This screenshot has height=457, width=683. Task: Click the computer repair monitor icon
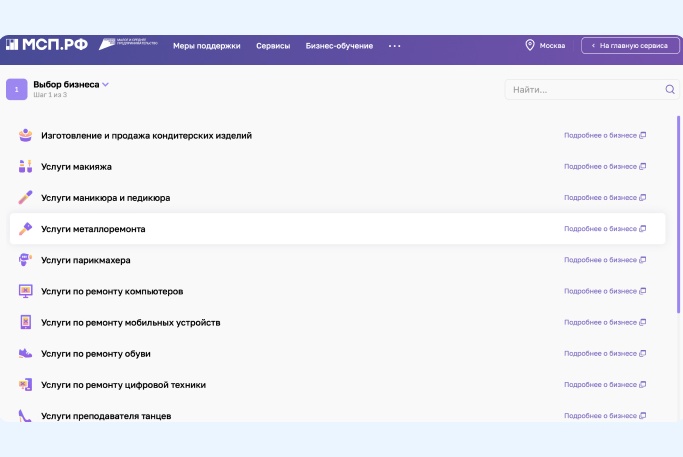click(x=26, y=291)
